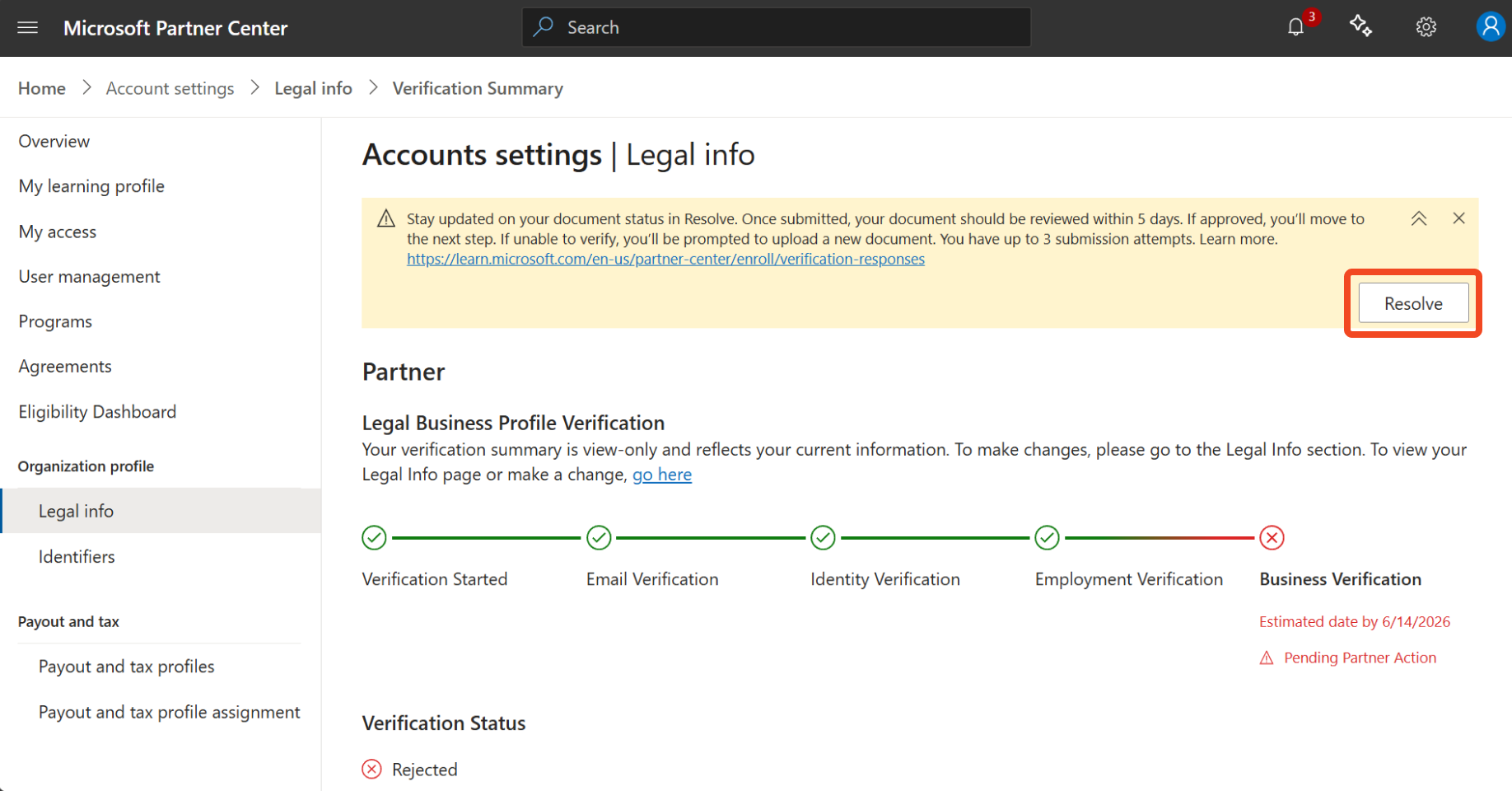Open Programs in sidebar

(55, 321)
